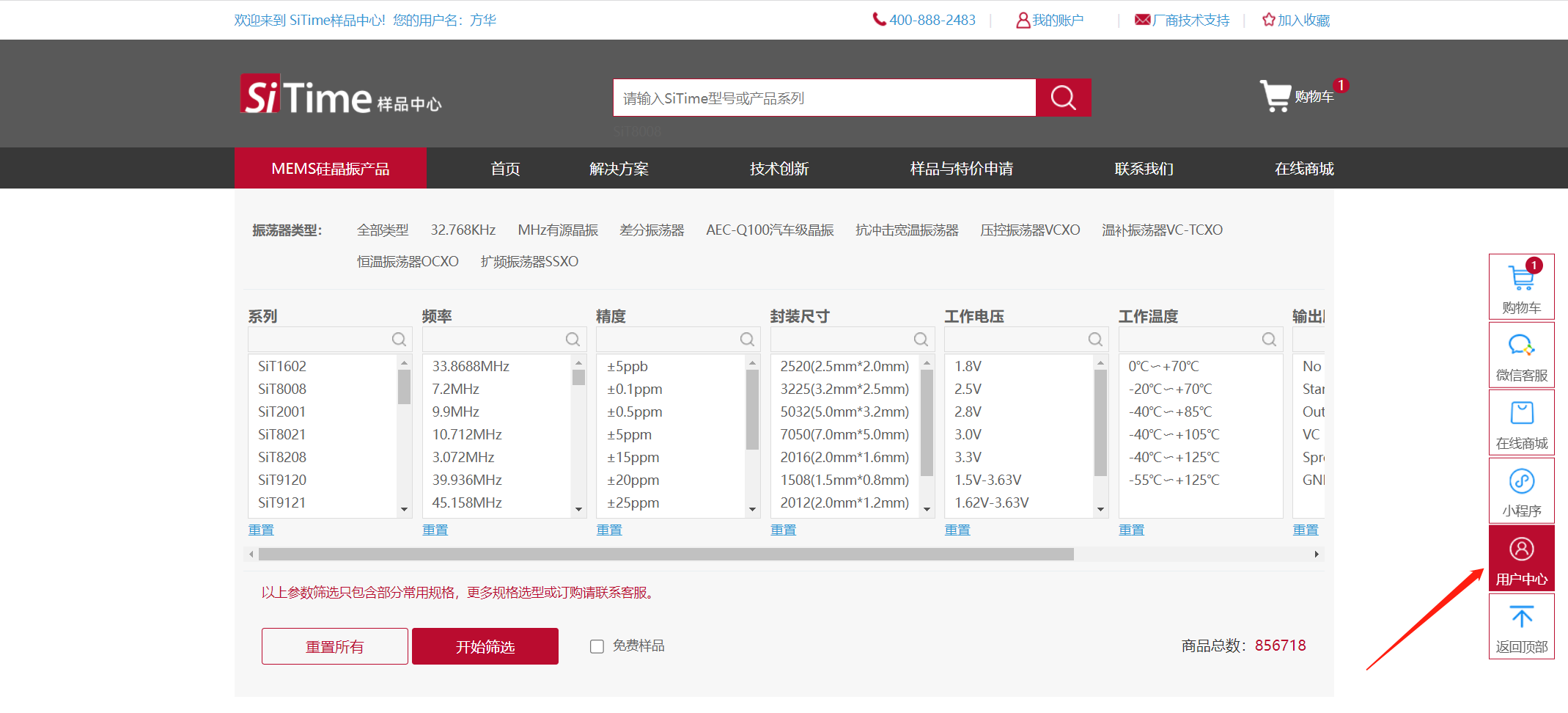Select -40℃~+85℃ temperature range
Screen dimensions: 1568x713
point(1170,412)
